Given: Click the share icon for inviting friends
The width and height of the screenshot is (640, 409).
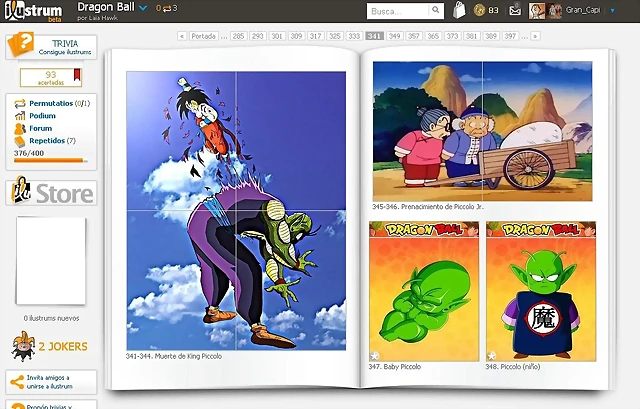Looking at the screenshot, I should pyautogui.click(x=17, y=382).
